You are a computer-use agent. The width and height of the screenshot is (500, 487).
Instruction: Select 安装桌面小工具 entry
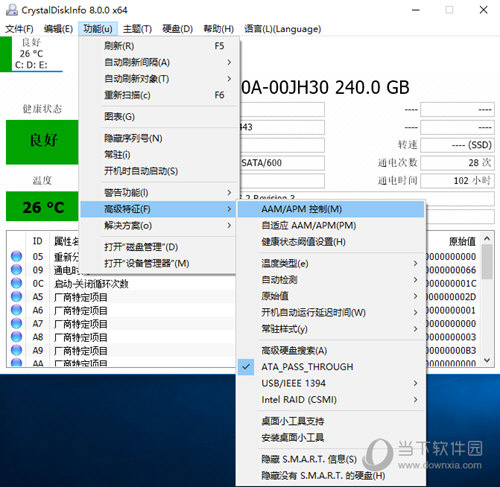pos(331,437)
